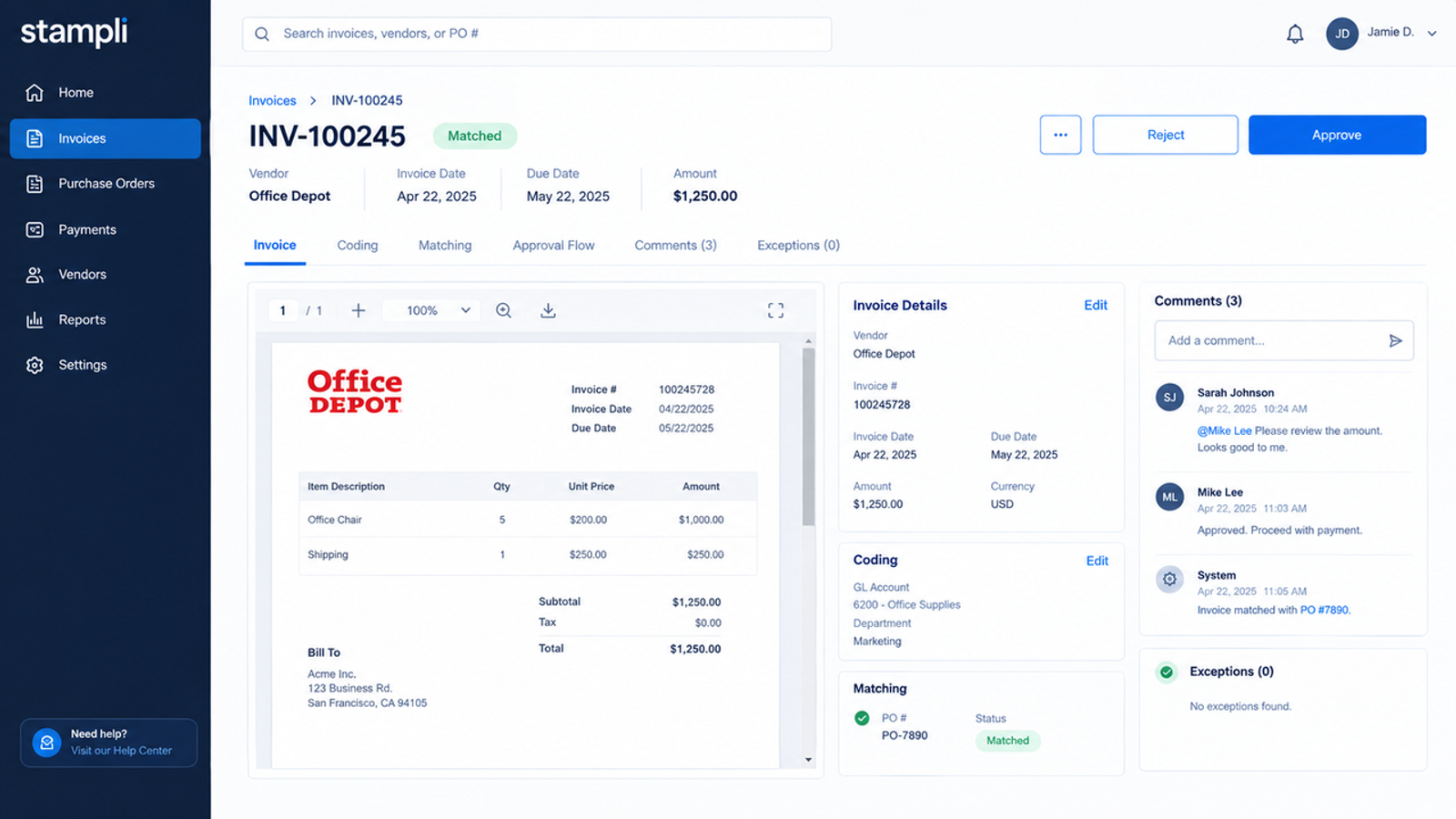
Task: Click the scroll-down arrow in the viewer
Action: coord(808,759)
